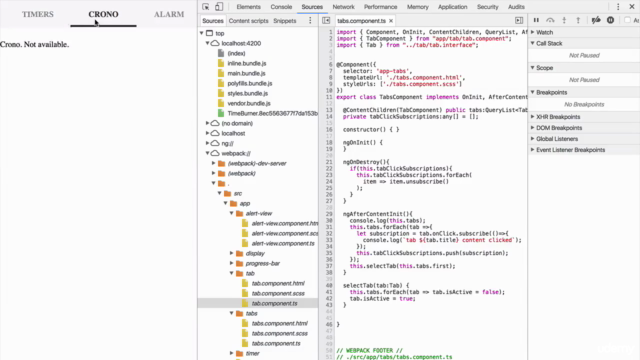
Task: Click the ALARM tab in the app
Action: point(169,14)
